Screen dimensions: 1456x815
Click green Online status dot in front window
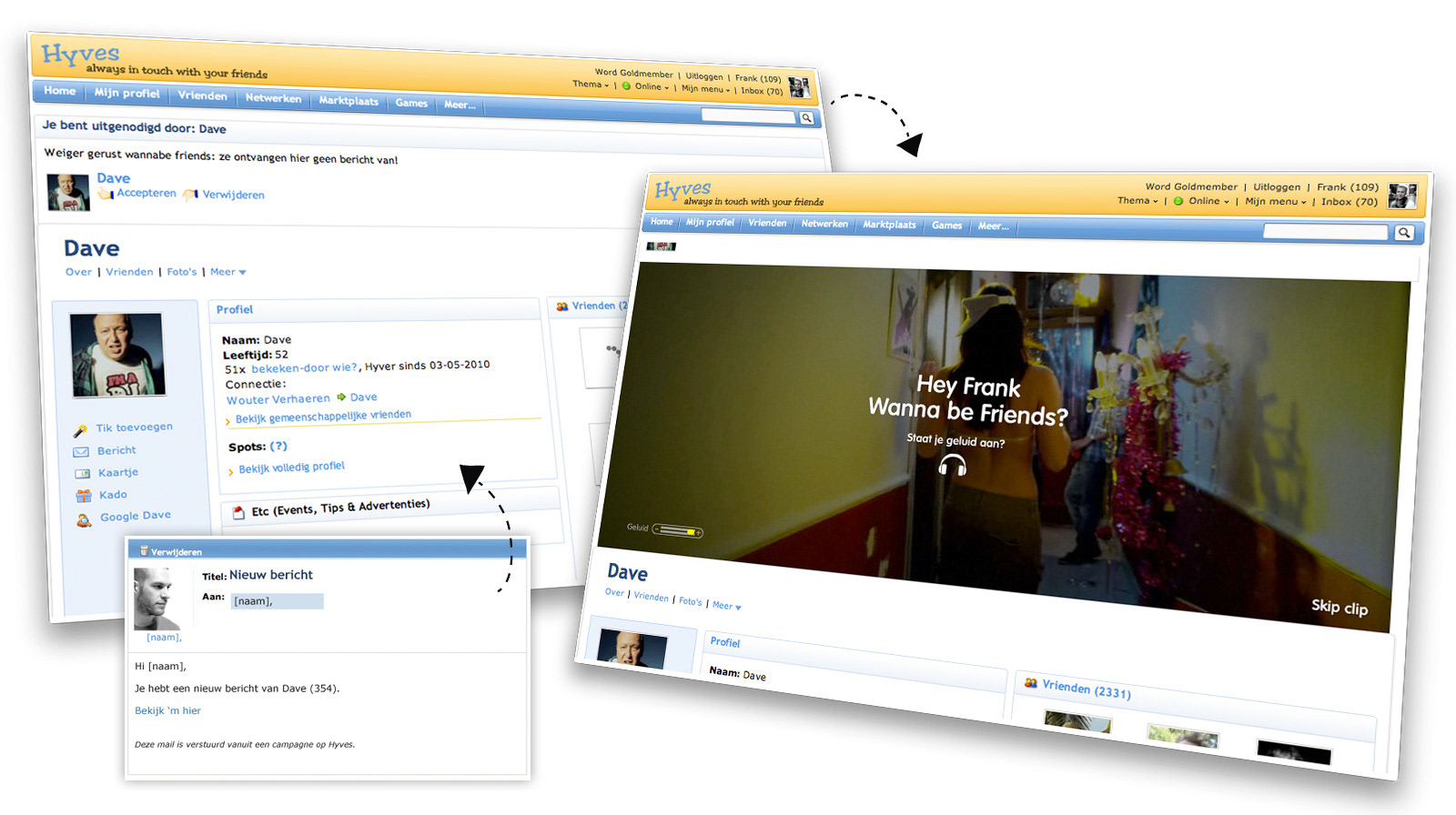click(1178, 201)
